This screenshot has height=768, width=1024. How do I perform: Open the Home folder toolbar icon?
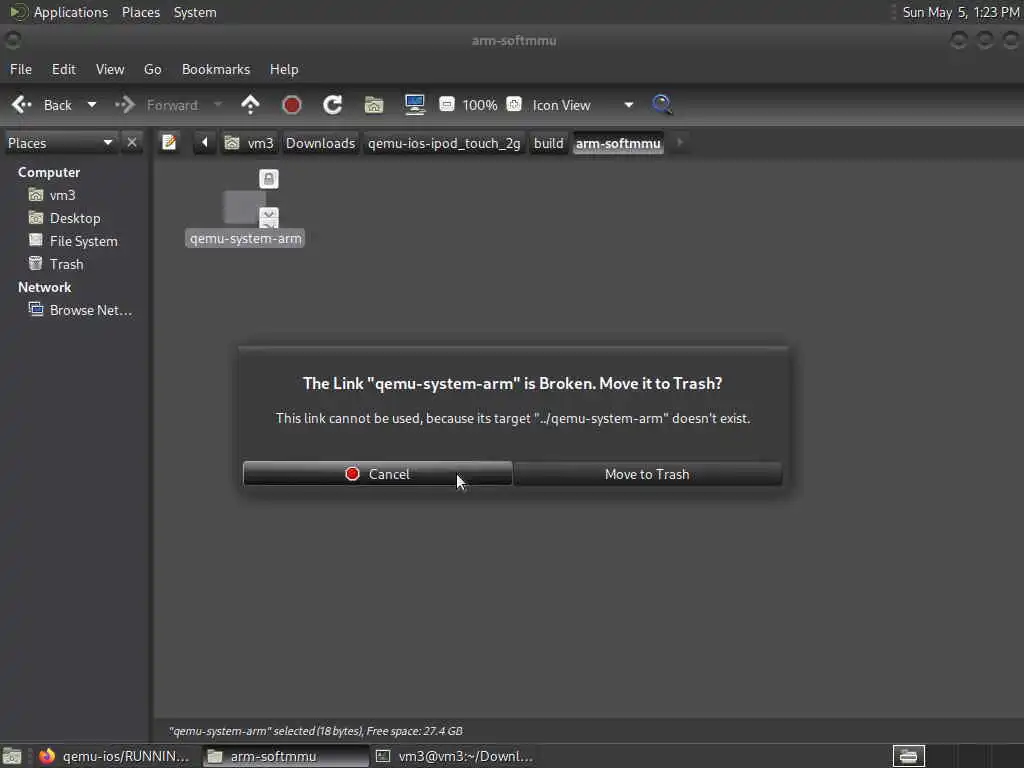pos(374,105)
